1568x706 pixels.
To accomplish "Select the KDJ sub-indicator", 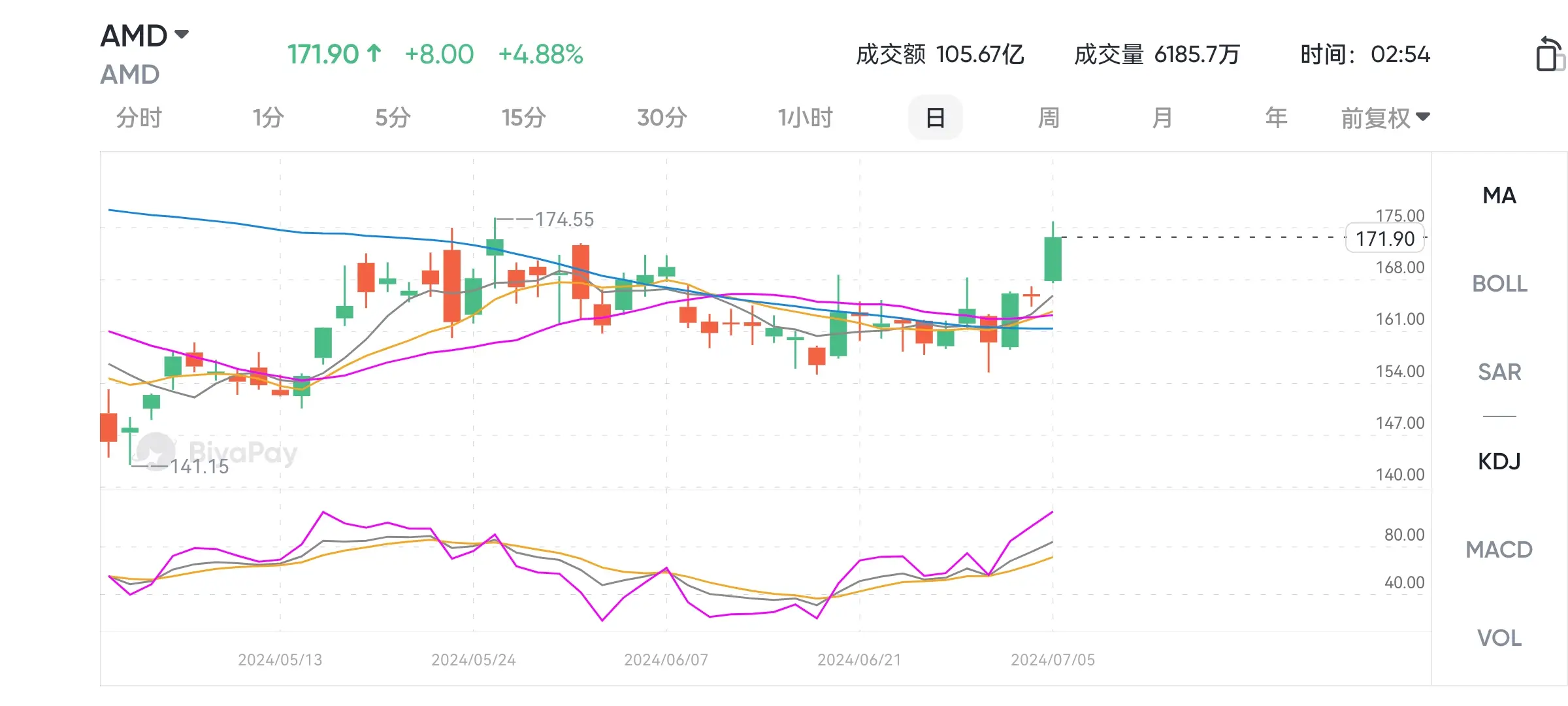I will pos(1499,462).
